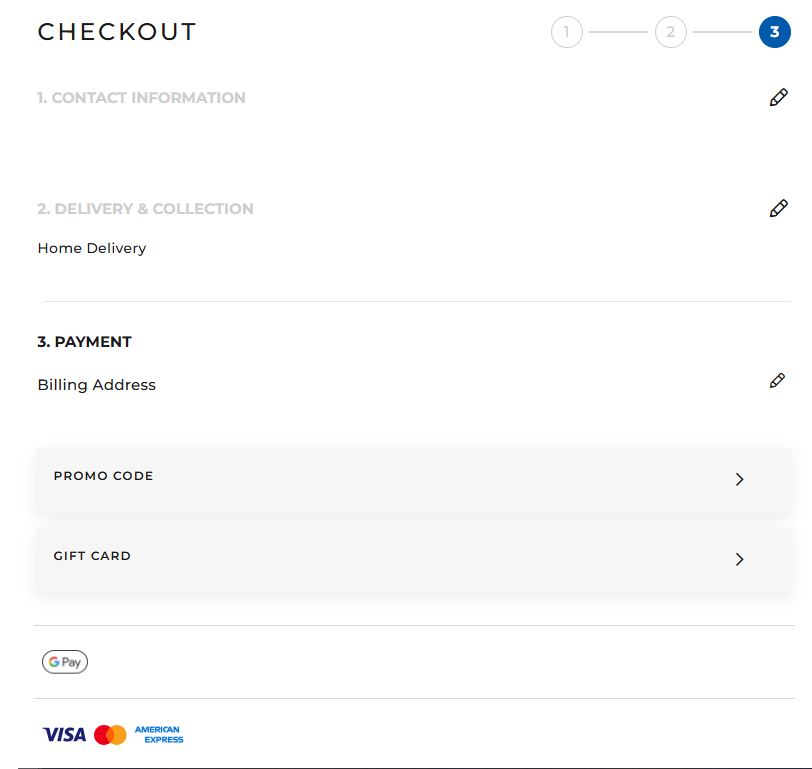The width and height of the screenshot is (812, 769).
Task: Open the 1. Contact Information section heading
Action: tap(141, 98)
